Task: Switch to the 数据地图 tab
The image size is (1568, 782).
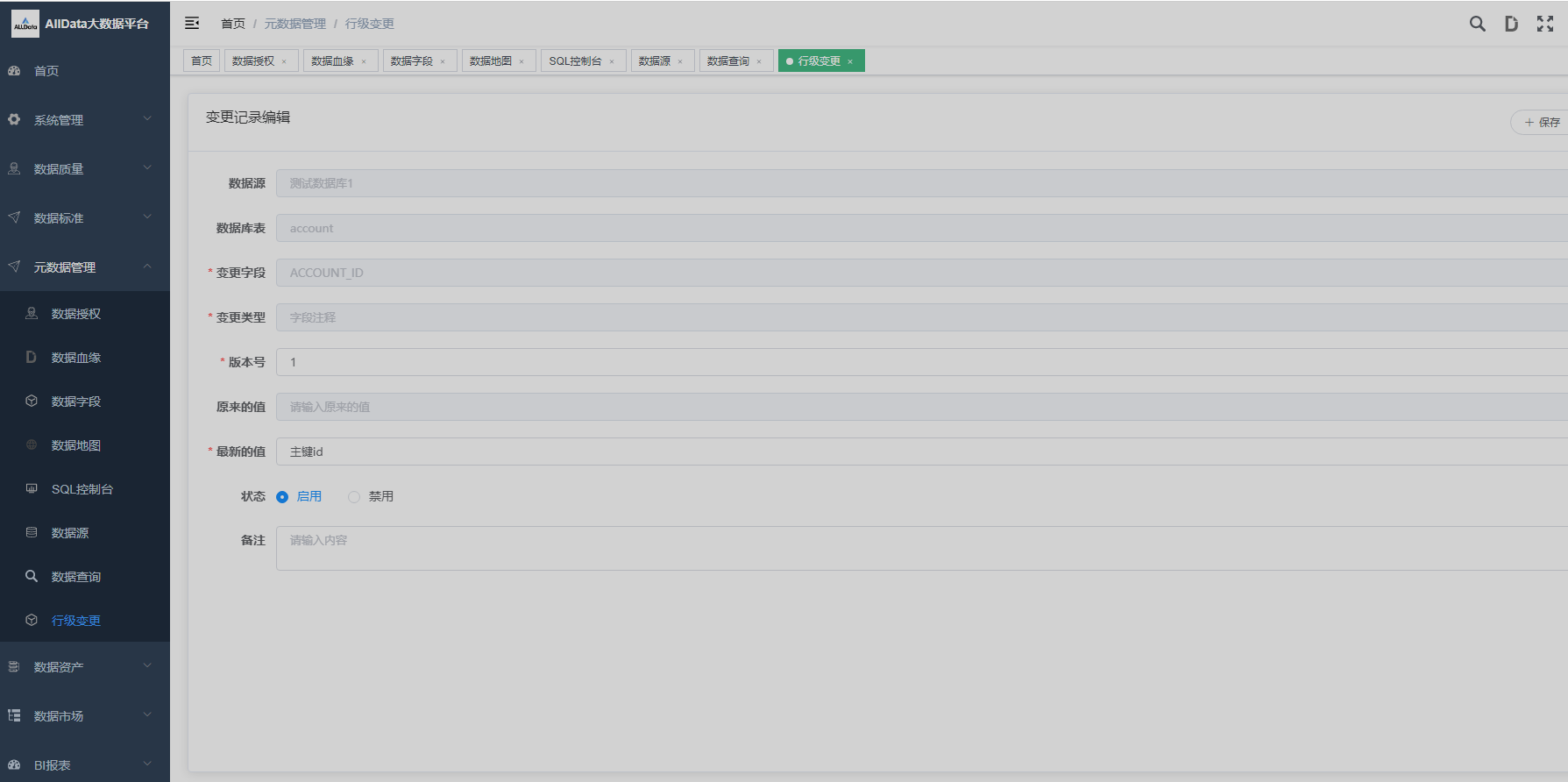Action: coord(491,61)
